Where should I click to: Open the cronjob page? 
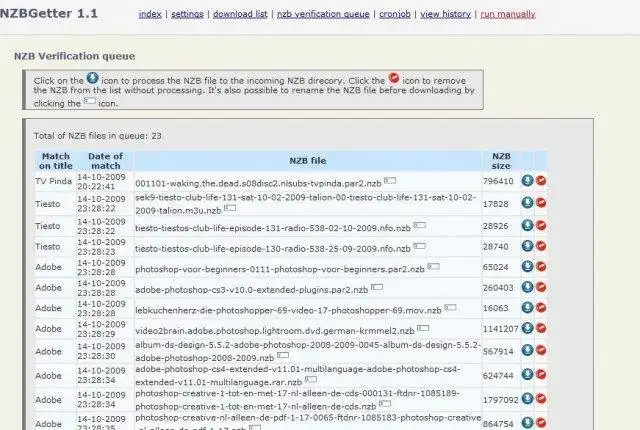pyautogui.click(x=395, y=14)
